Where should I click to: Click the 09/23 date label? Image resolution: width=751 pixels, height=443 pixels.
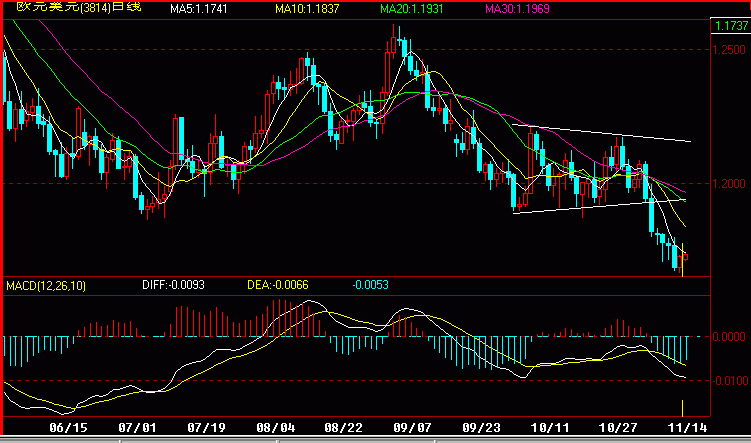[x=481, y=428]
